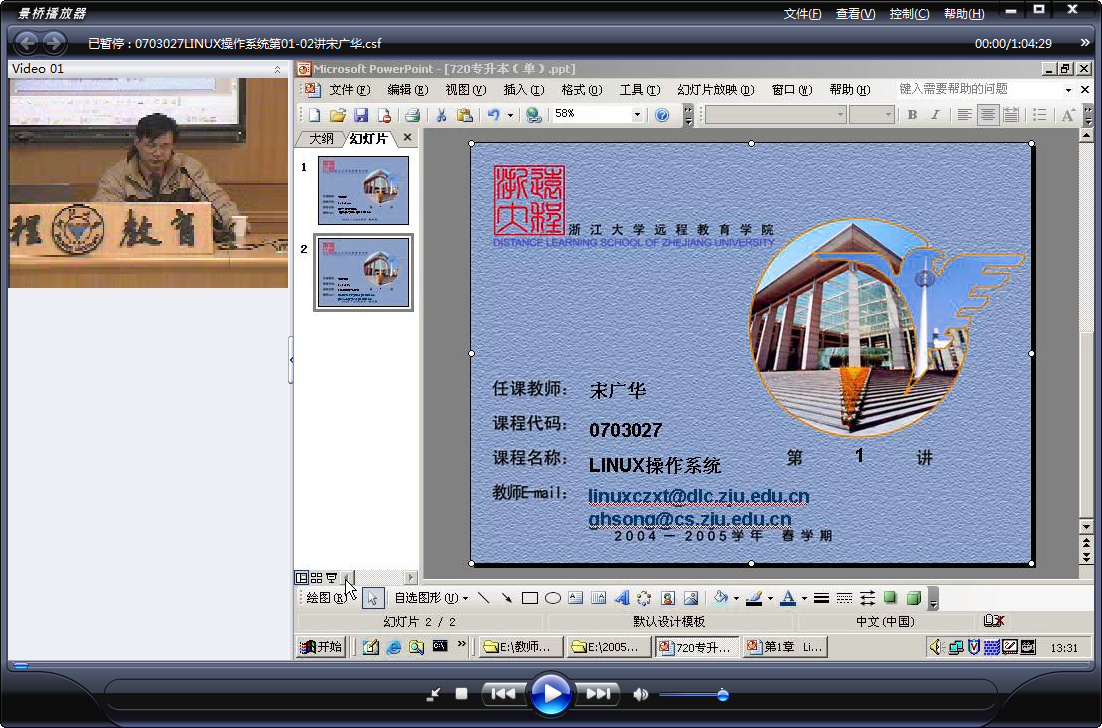
Task: Open 3-D style green cube icon
Action: (x=914, y=598)
